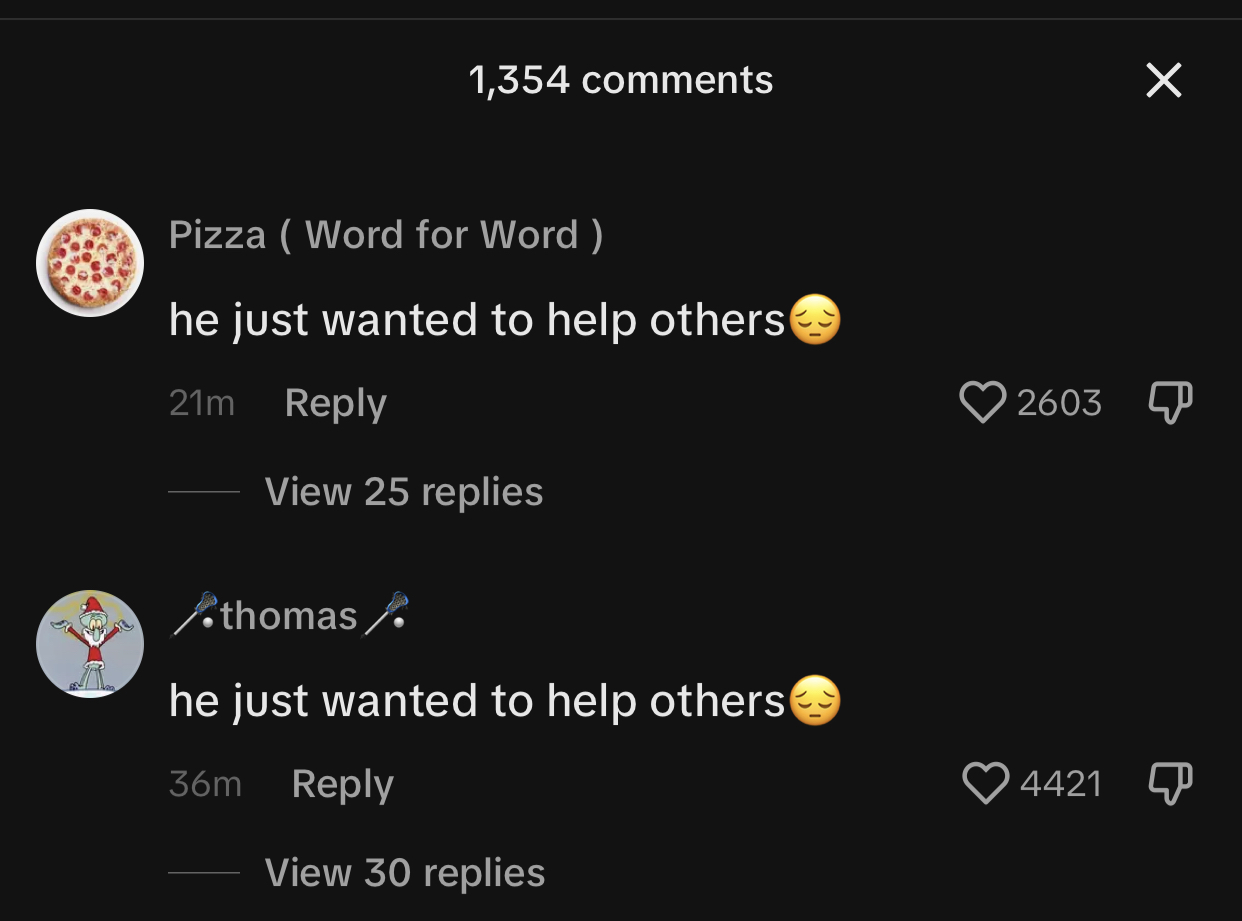The height and width of the screenshot is (921, 1242).
Task: Expand View 25 replies
Action: pyautogui.click(x=404, y=492)
